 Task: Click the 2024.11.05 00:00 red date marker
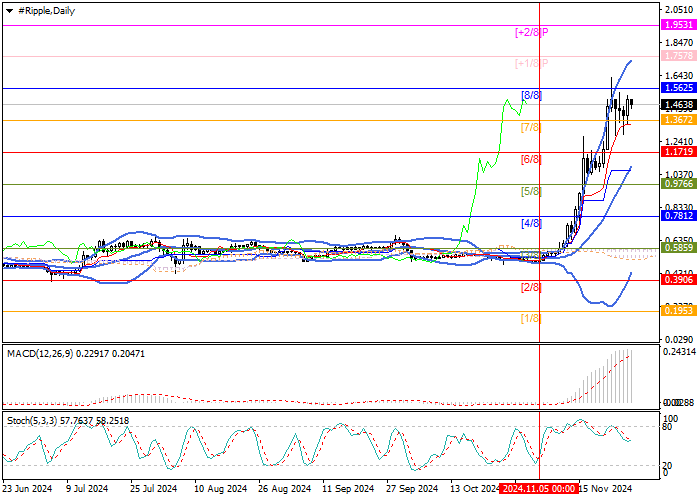click(539, 488)
